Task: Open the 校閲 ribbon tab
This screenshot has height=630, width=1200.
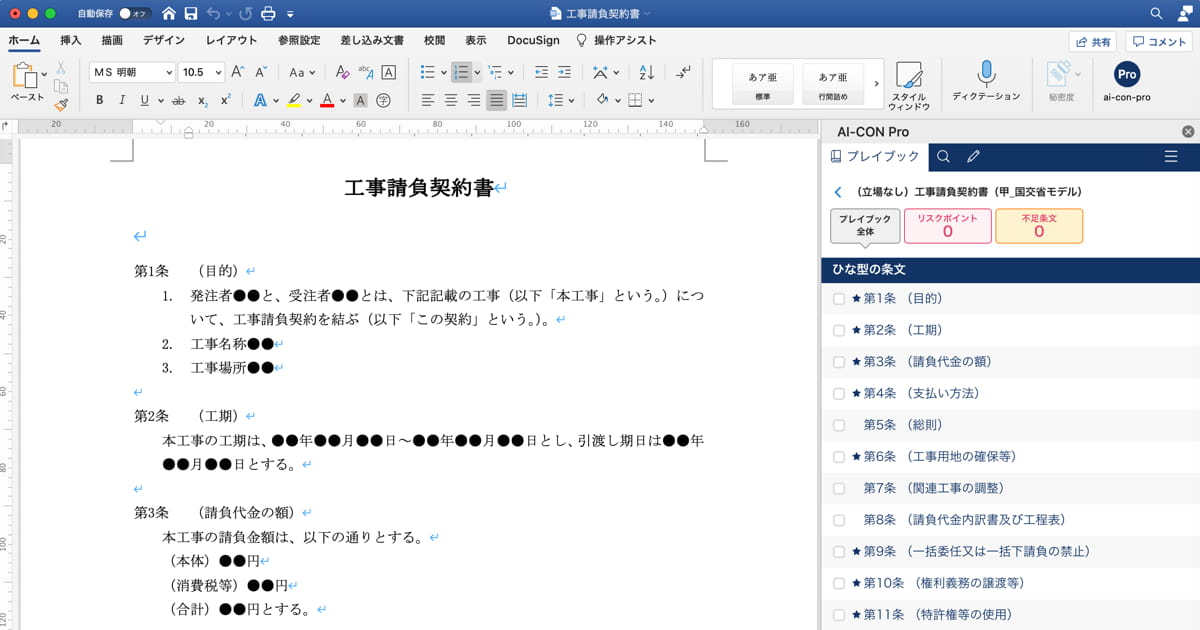Action: point(434,40)
